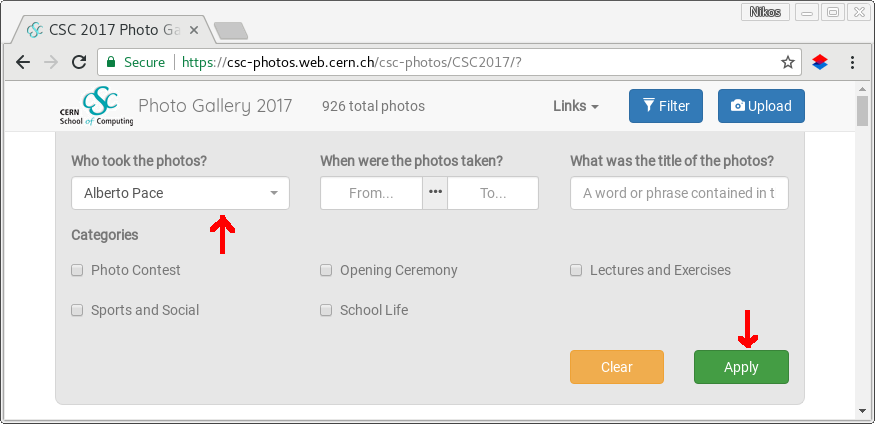Screen dimensions: 875x424
Task: Click the photo title search field
Action: point(679,193)
